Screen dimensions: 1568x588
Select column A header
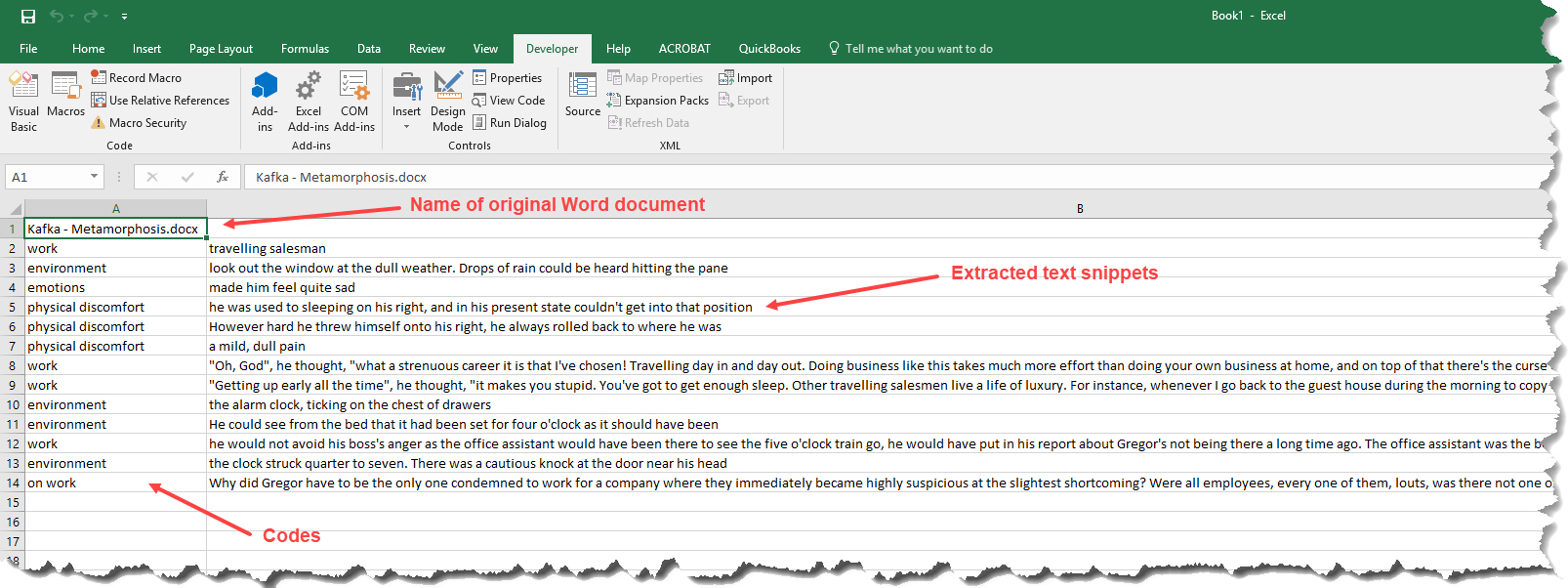click(115, 208)
